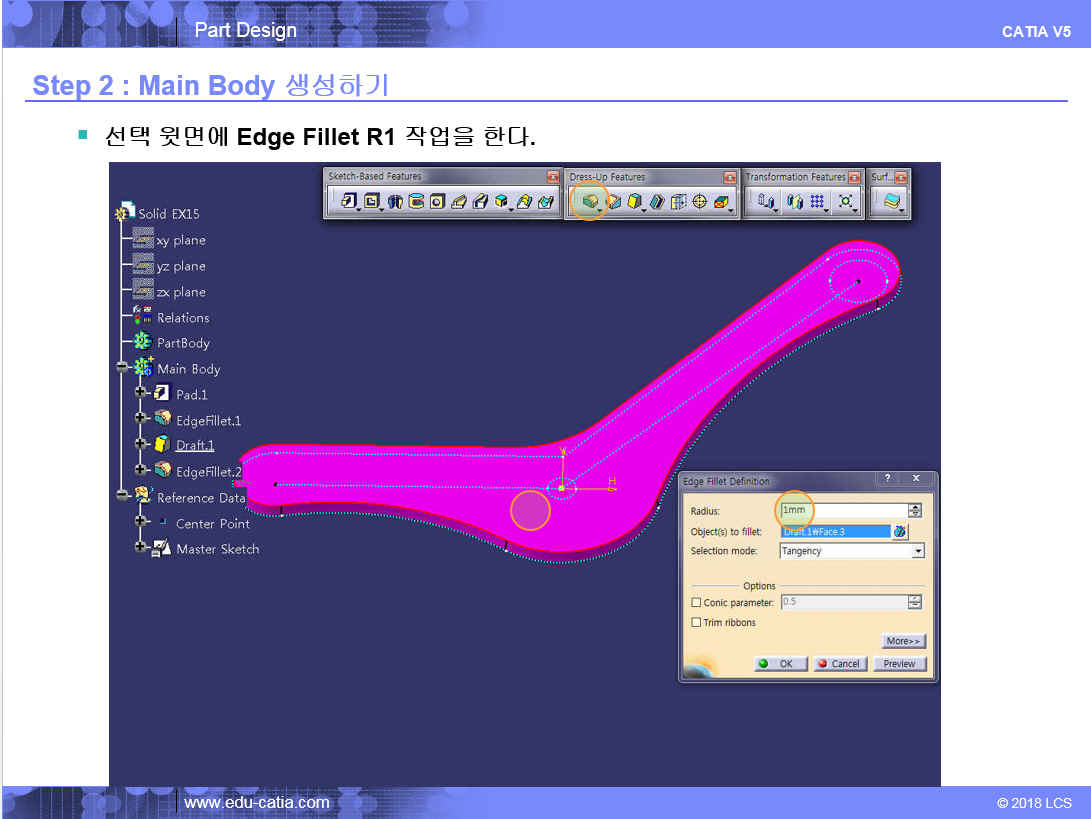Select the Multi-sections Solid icon
The image size is (1091, 819).
524,202
